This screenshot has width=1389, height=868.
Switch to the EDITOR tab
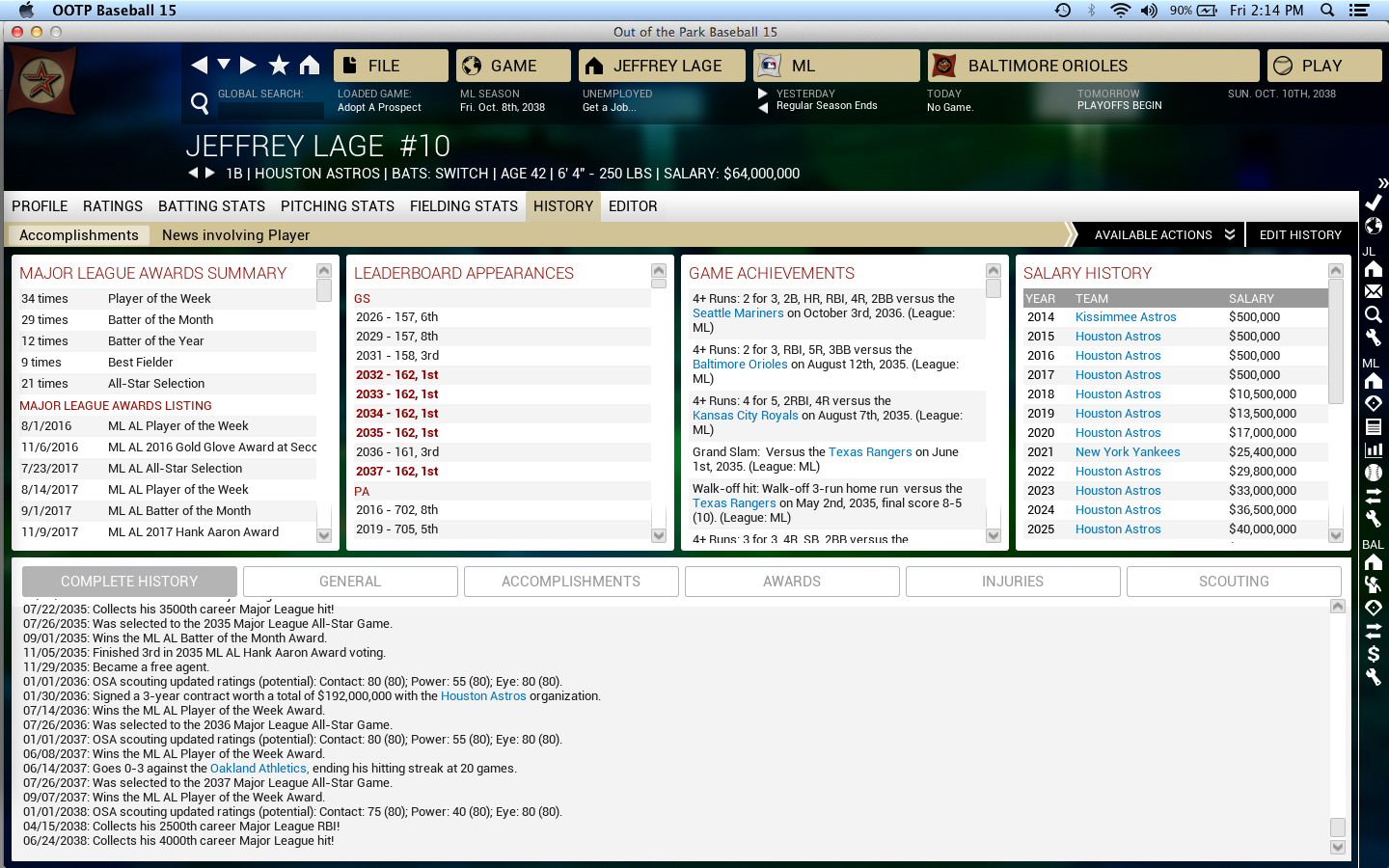pyautogui.click(x=633, y=206)
